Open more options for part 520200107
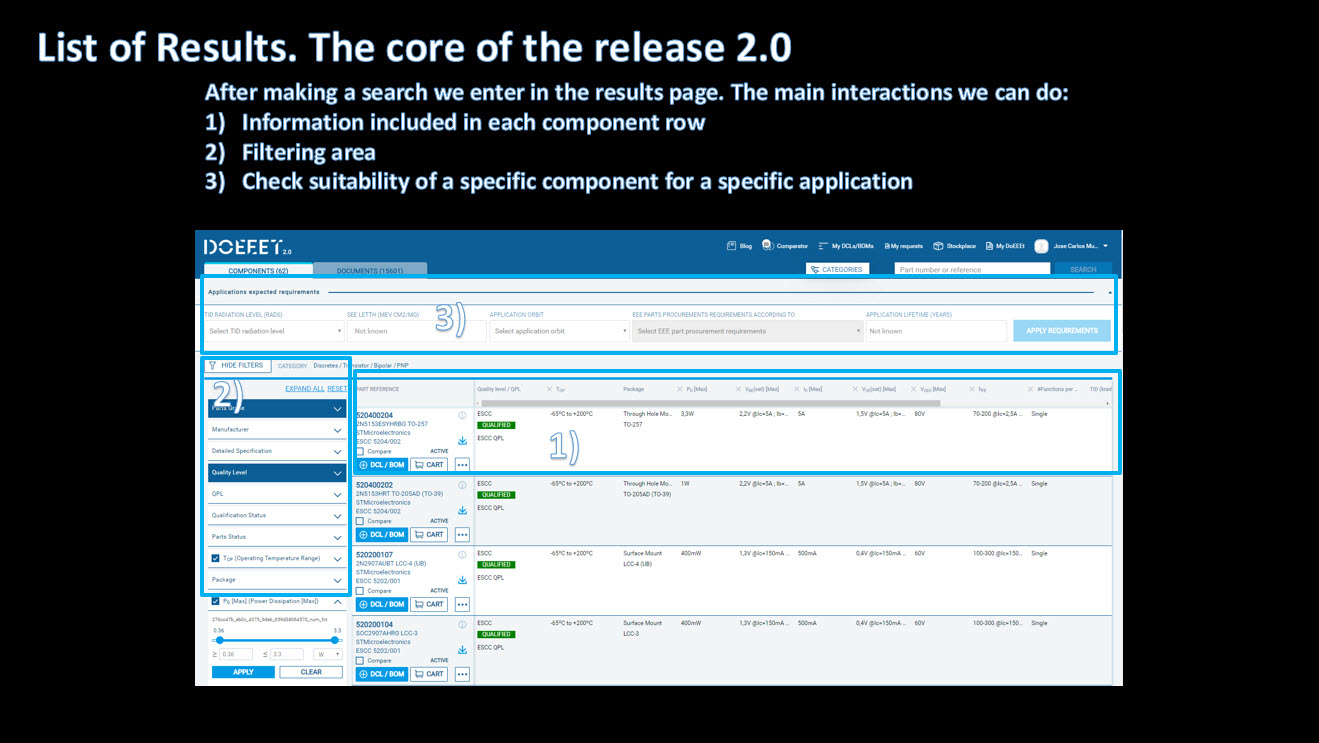Screen dimensions: 1319x743 [462, 605]
